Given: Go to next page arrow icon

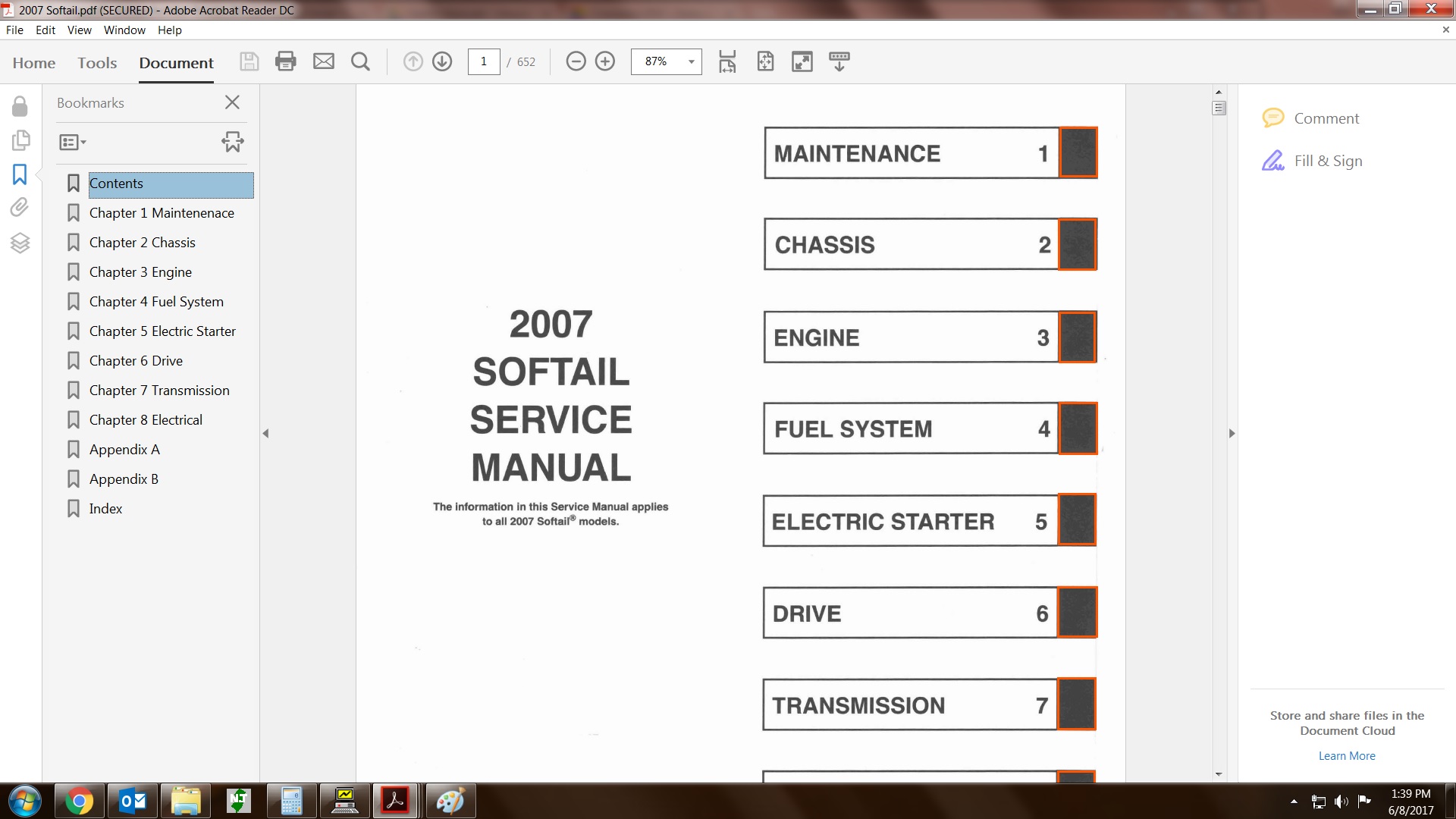Looking at the screenshot, I should [442, 61].
